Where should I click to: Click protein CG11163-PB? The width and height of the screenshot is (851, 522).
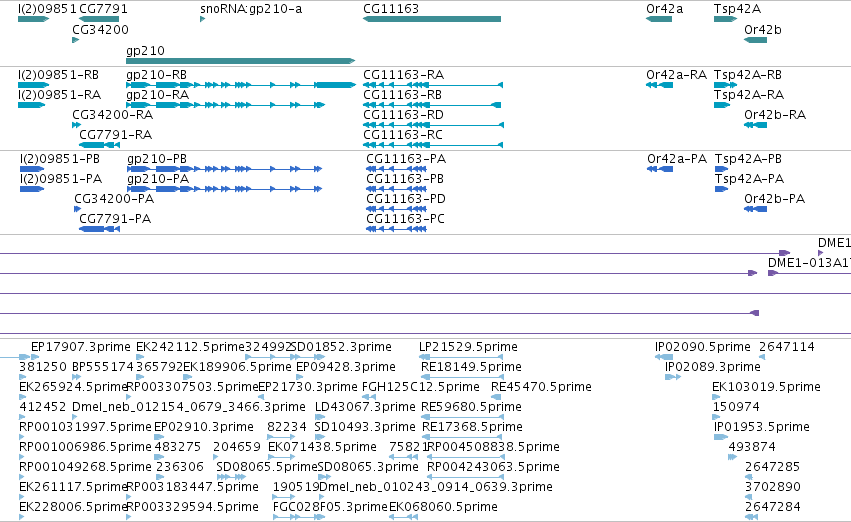396,189
